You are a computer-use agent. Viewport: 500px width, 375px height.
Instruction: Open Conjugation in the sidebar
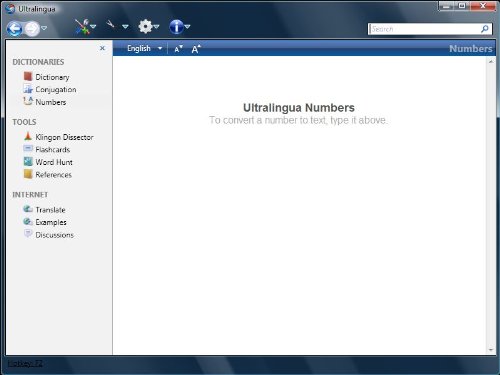(56, 89)
